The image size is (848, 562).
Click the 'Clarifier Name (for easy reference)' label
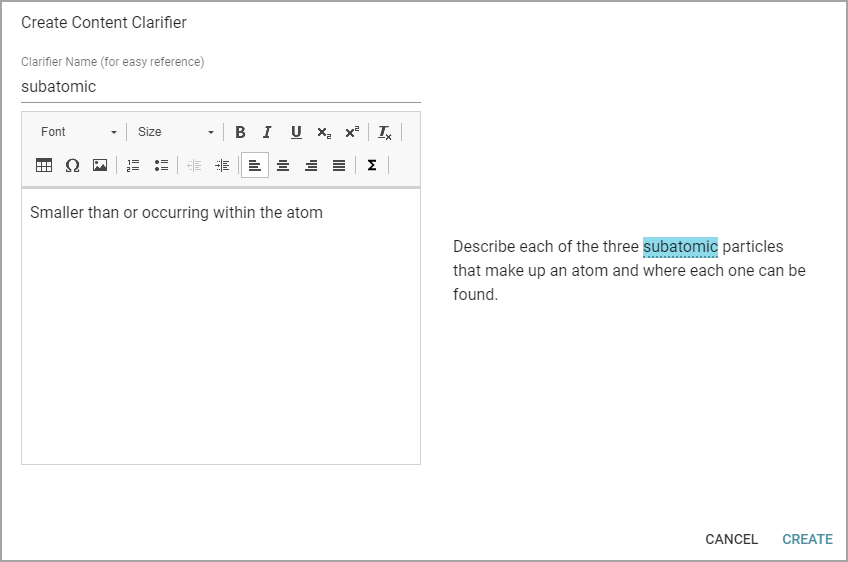pyautogui.click(x=112, y=62)
